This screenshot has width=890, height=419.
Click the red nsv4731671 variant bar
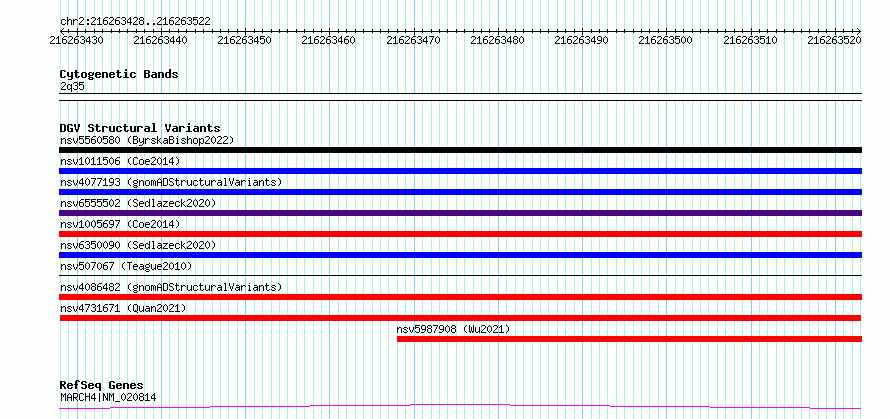pyautogui.click(x=460, y=318)
